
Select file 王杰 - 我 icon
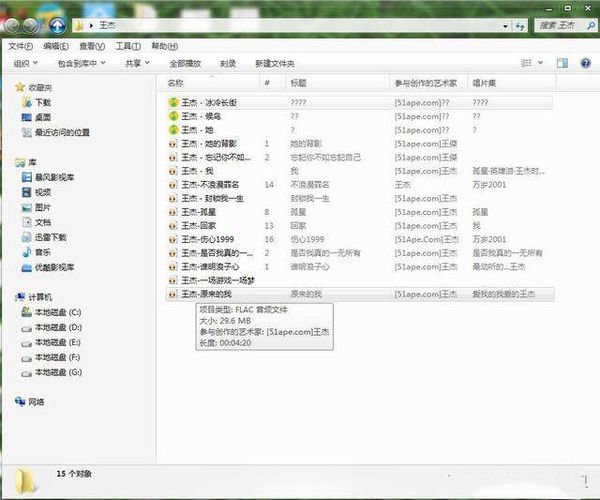[173, 171]
